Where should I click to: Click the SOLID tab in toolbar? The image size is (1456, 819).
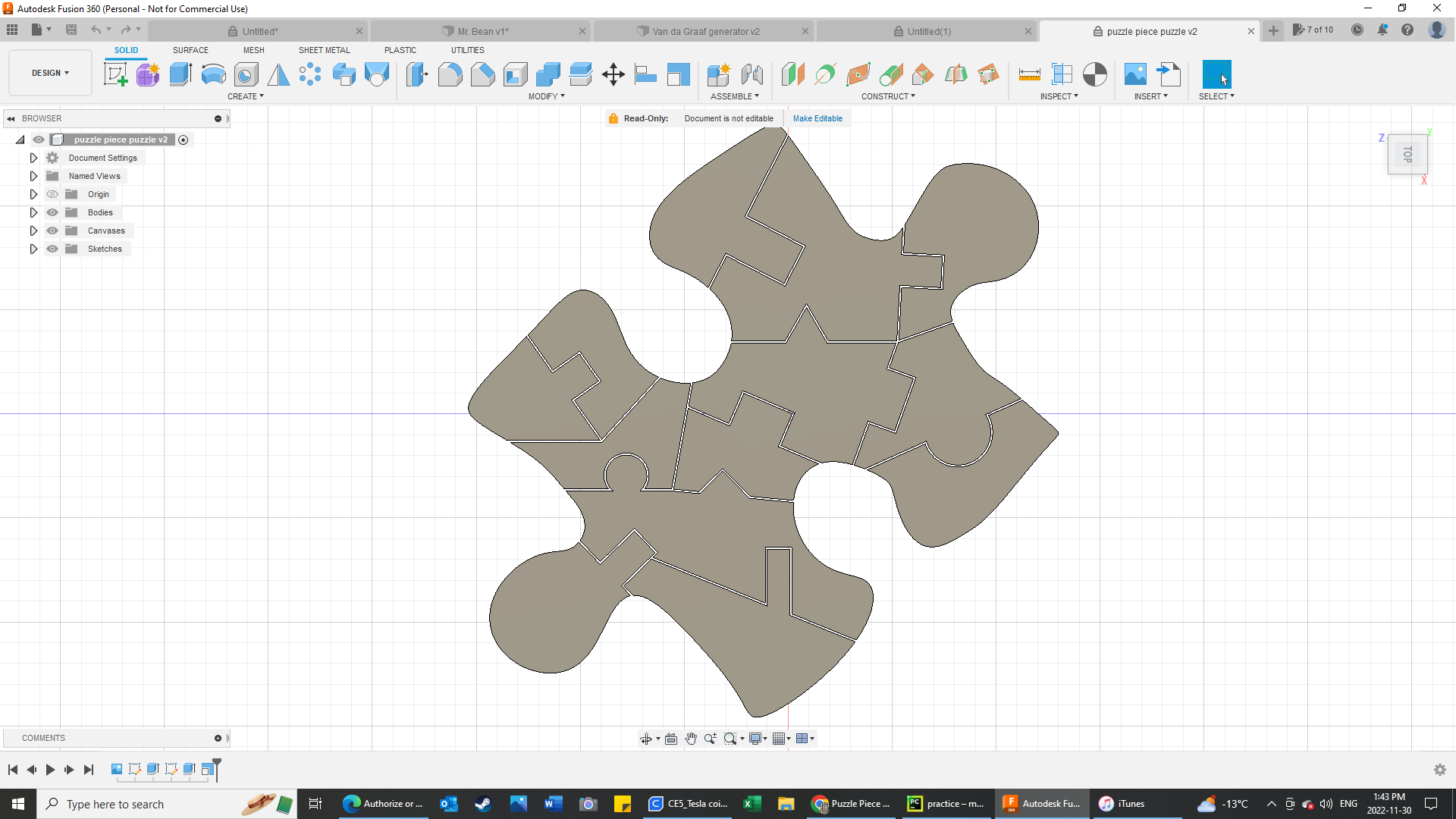point(126,50)
